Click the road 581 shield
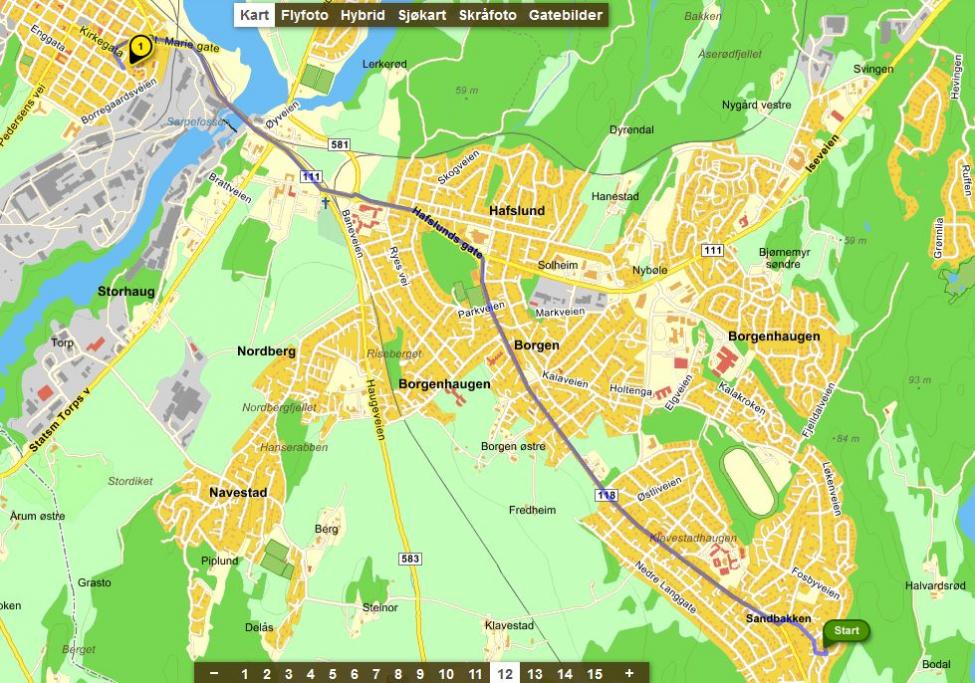Screen dimensions: 975x683 [x=339, y=144]
